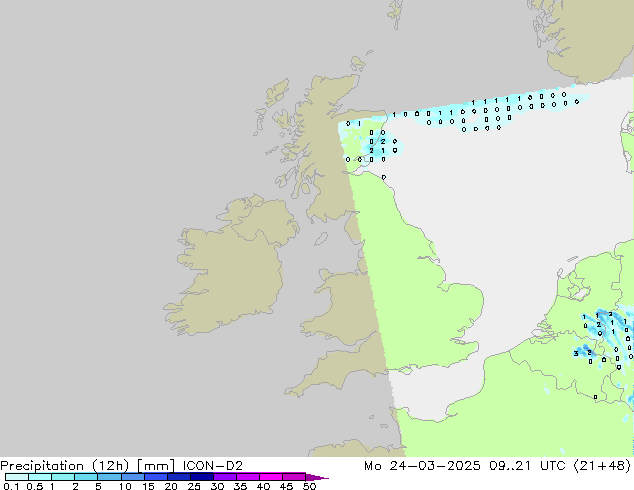Select the 30–35 mm purple legend swatch
634x490 pixels.
pos(225,477)
